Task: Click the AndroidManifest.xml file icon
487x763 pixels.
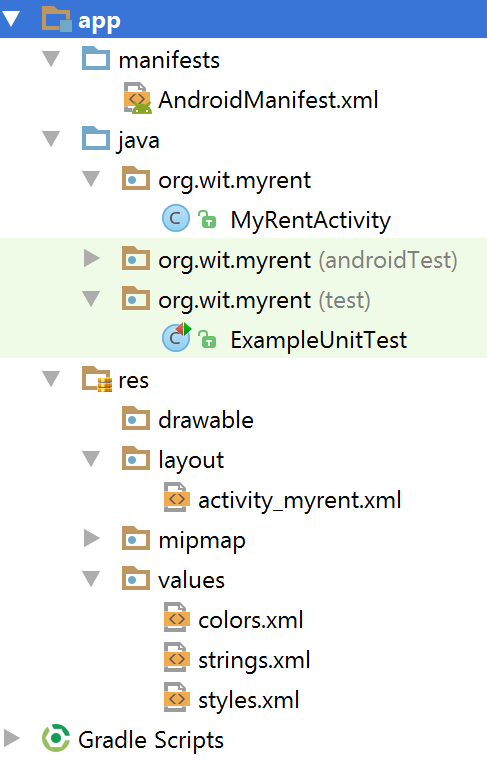Action: pos(137,98)
